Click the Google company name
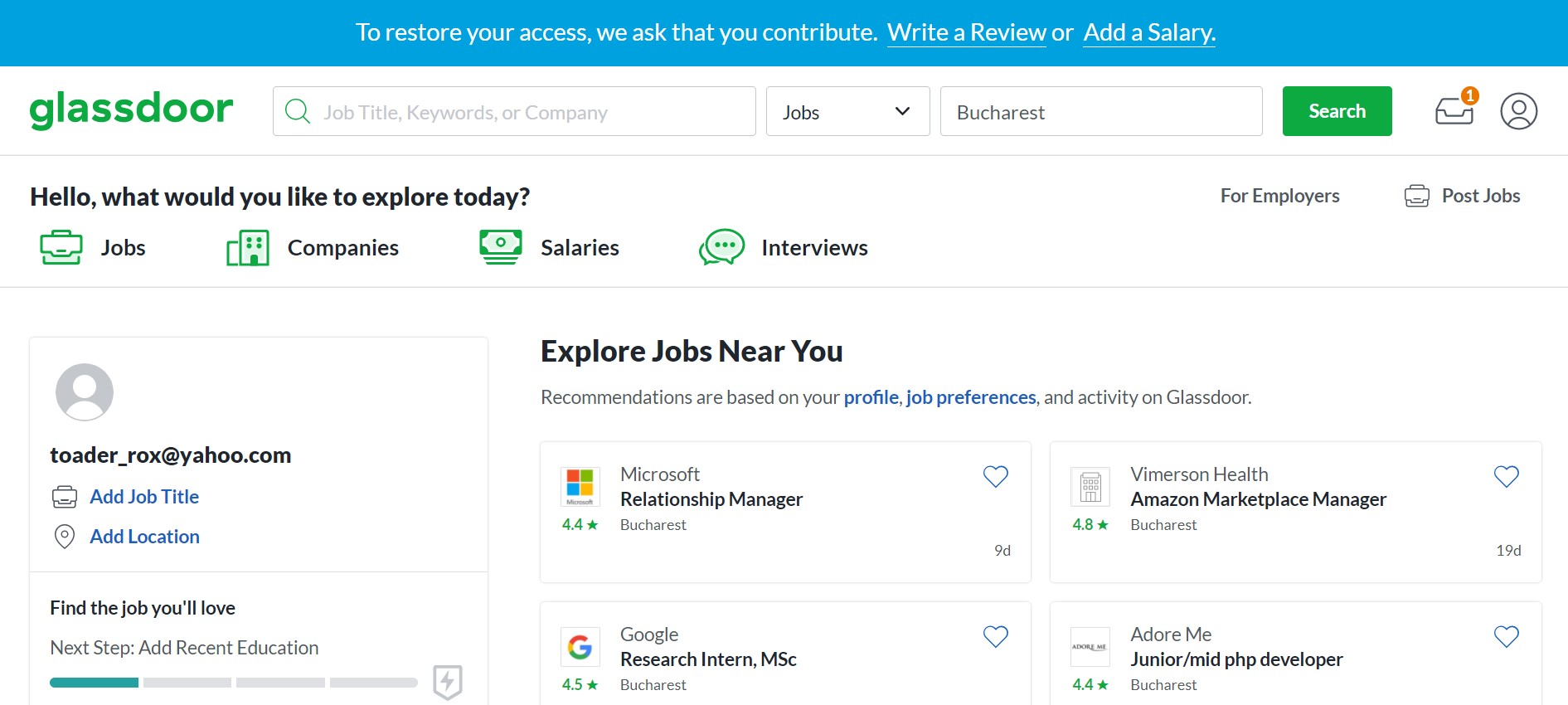This screenshot has height=705, width=1568. tap(649, 634)
